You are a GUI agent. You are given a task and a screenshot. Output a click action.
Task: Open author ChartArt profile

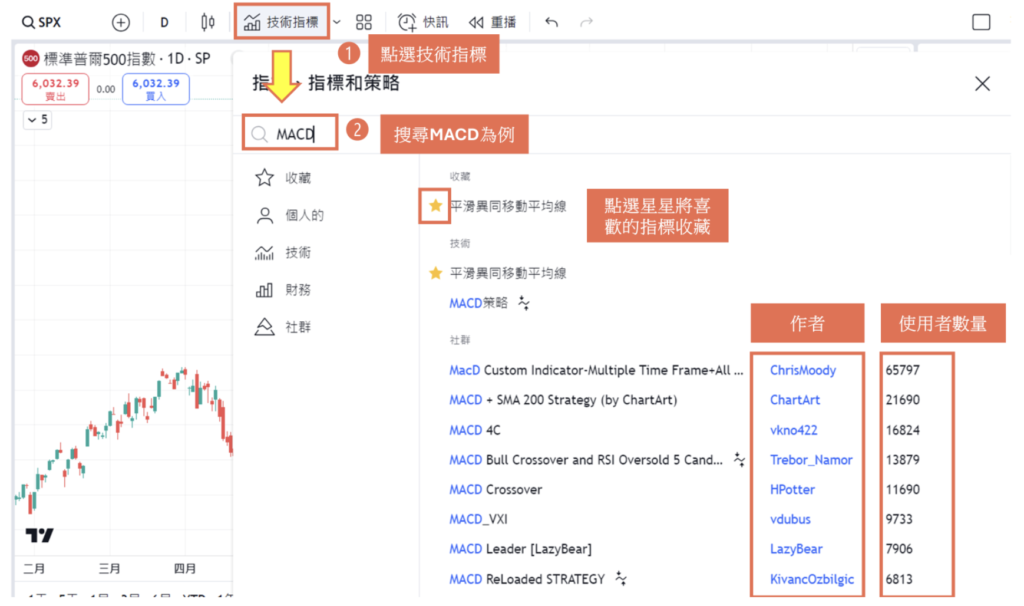795,400
